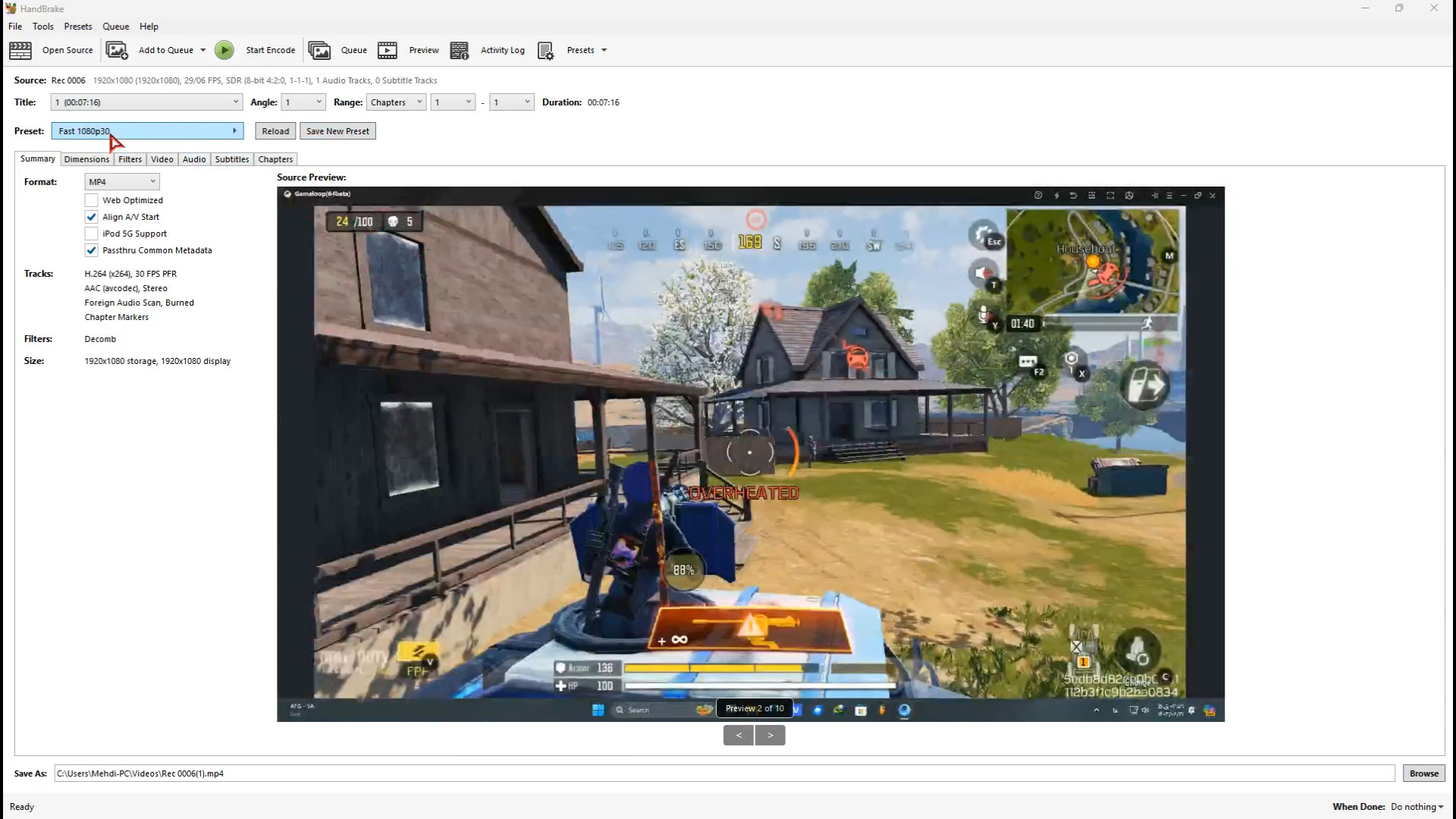The width and height of the screenshot is (1456, 819).
Task: Switch to the Video tab
Action: click(x=162, y=159)
